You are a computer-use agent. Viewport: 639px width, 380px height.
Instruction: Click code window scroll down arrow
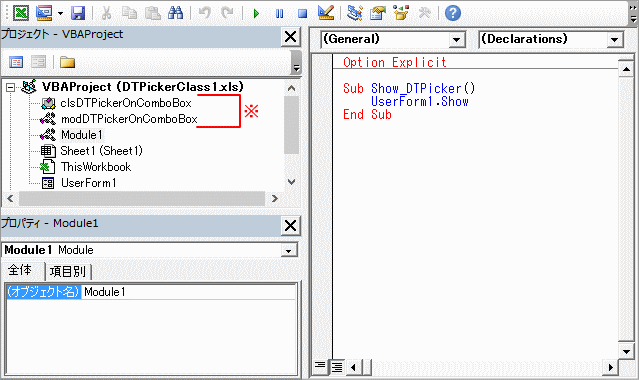tap(626, 351)
